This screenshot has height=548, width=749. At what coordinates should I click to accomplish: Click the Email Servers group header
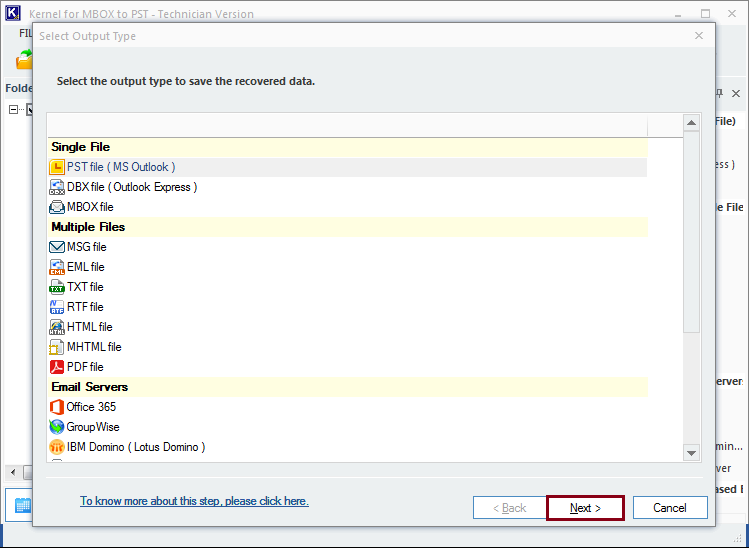(x=348, y=387)
